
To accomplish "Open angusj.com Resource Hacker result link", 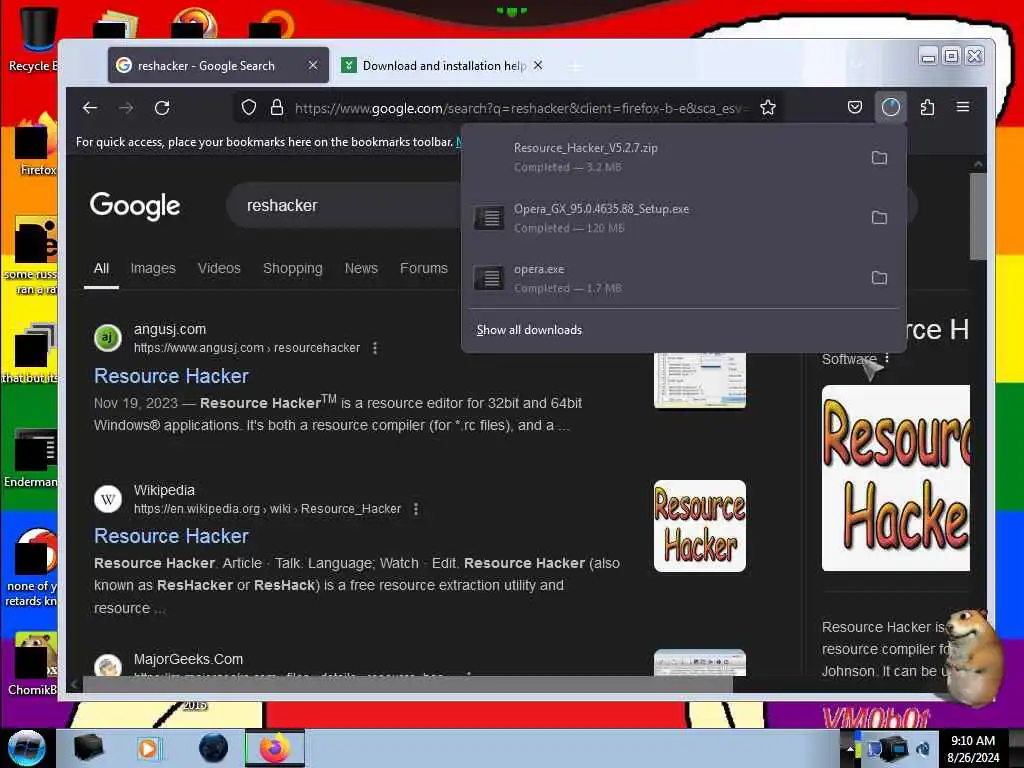I will click(171, 376).
